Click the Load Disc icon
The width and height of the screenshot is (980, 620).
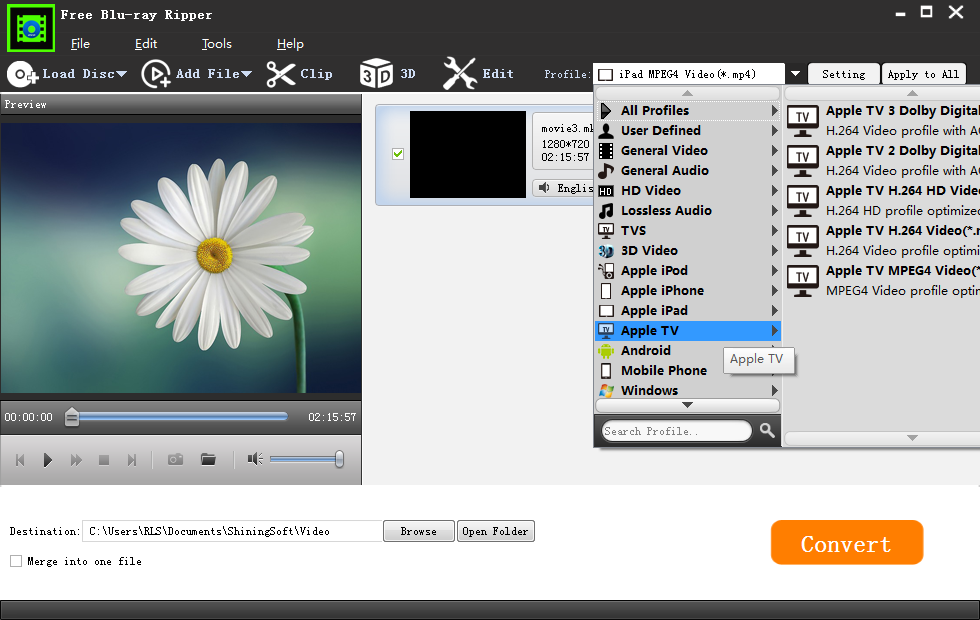pyautogui.click(x=22, y=74)
